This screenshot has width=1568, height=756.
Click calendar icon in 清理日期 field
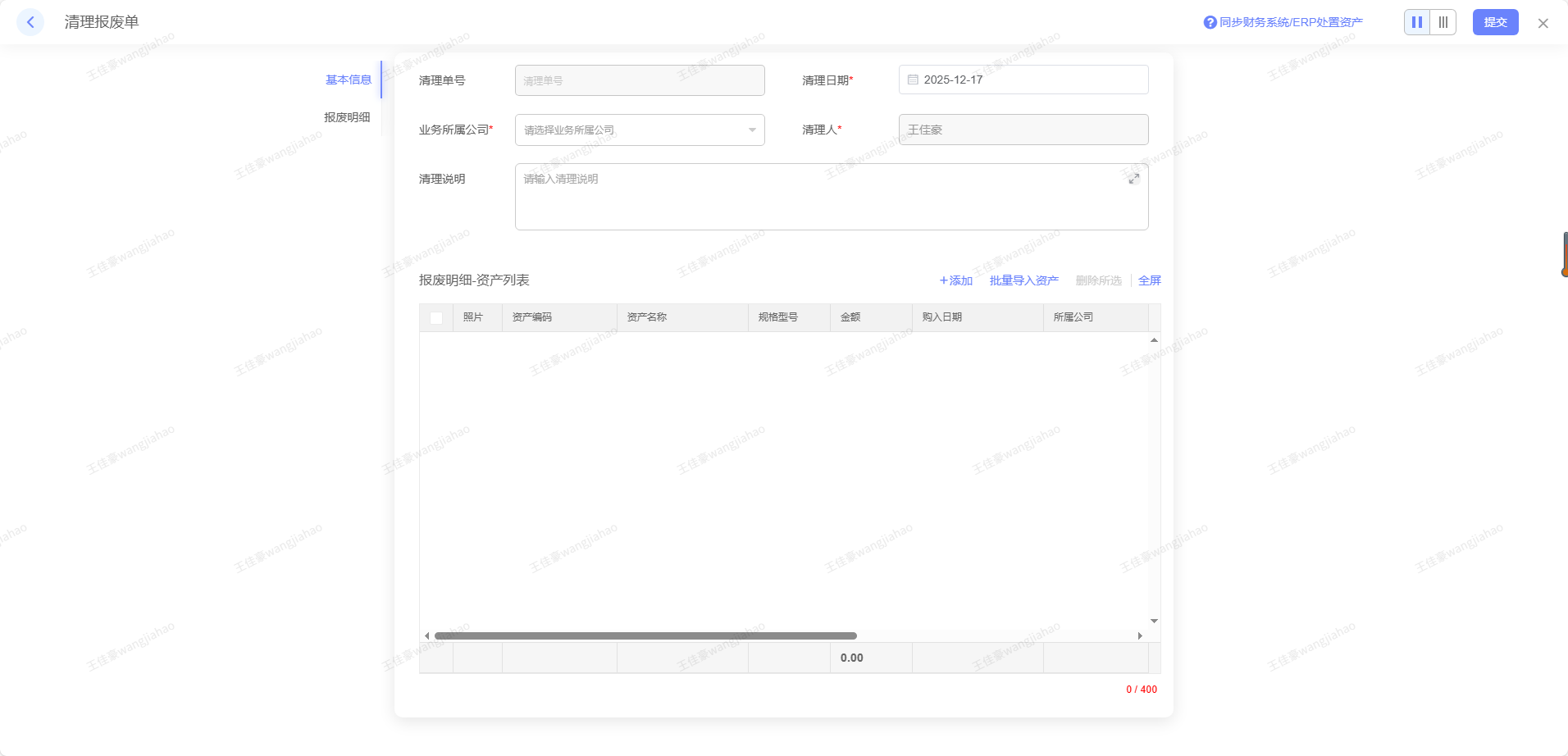pos(913,80)
